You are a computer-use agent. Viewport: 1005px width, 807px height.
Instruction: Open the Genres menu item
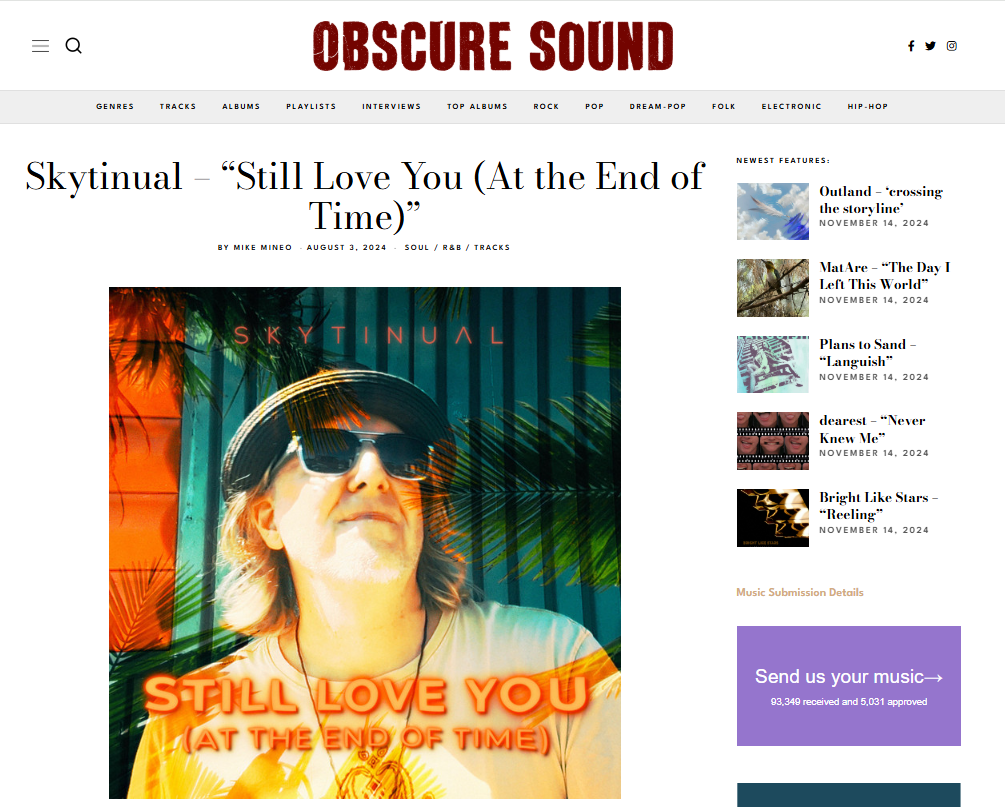click(x=115, y=106)
